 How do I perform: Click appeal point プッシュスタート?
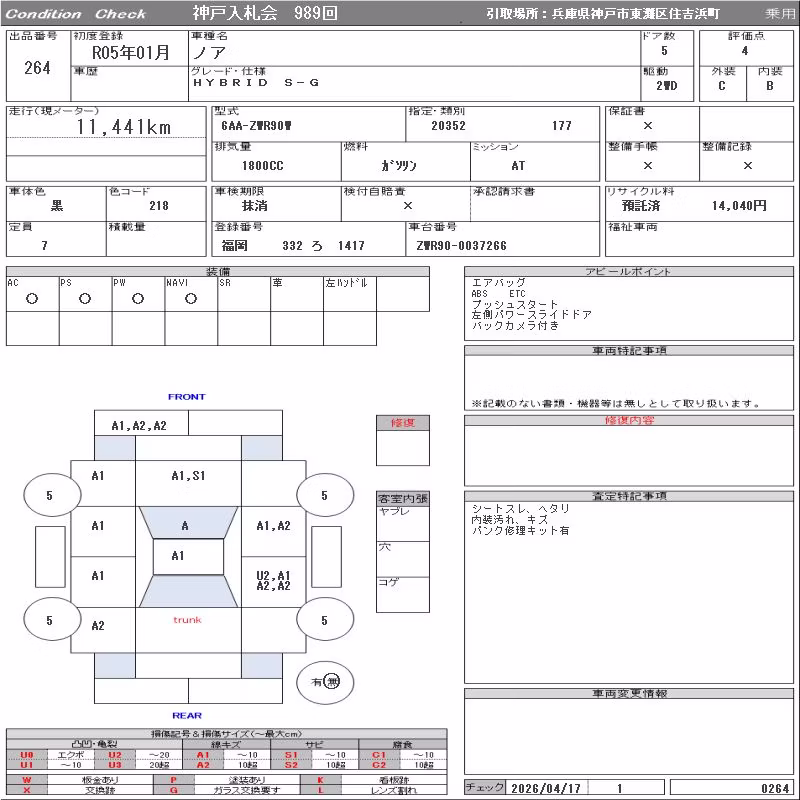point(515,305)
